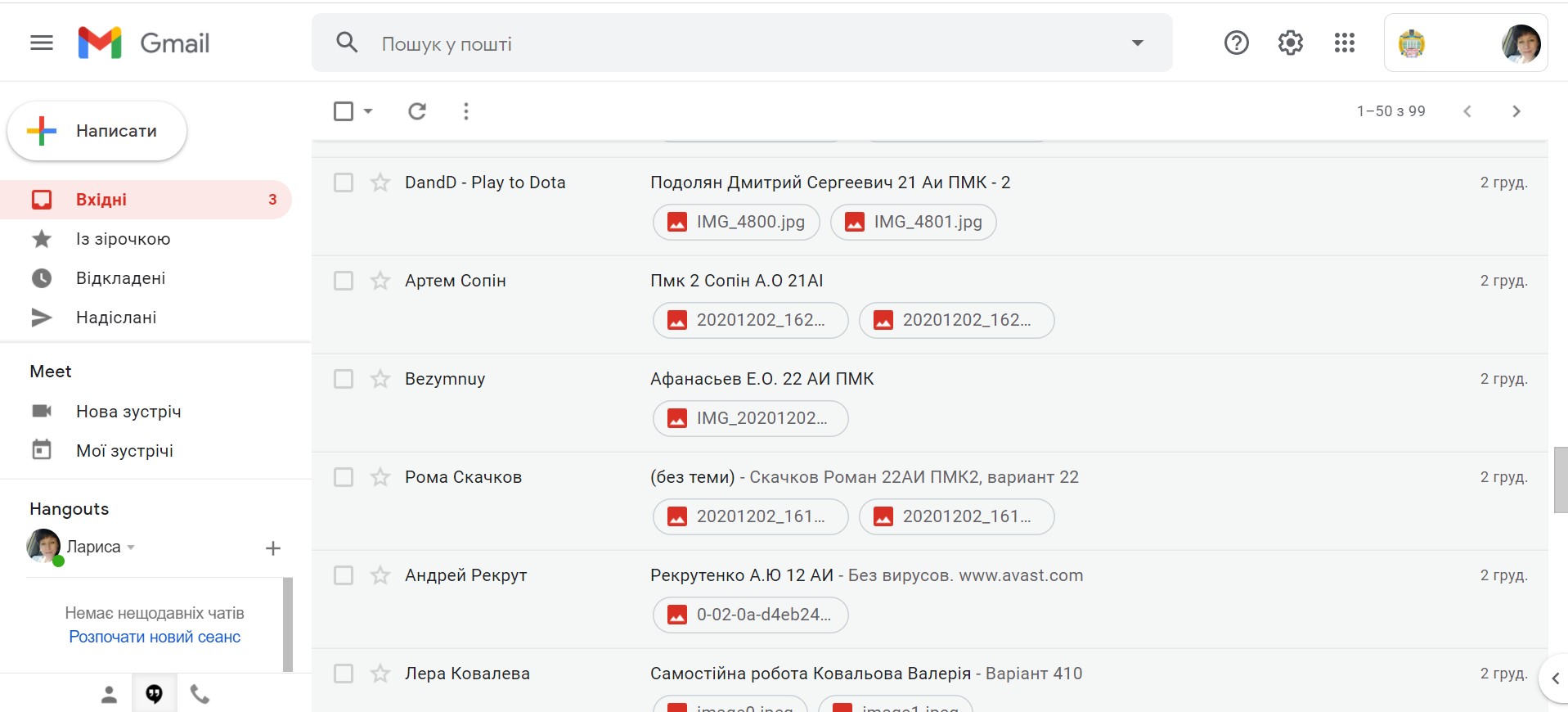Open the Support help icon

point(1236,43)
